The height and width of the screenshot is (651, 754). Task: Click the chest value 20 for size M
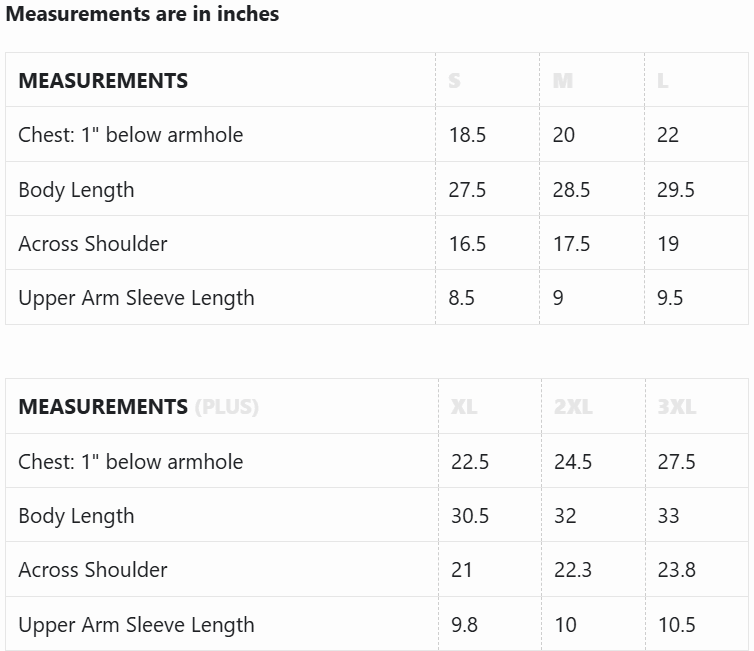pyautogui.click(x=564, y=135)
